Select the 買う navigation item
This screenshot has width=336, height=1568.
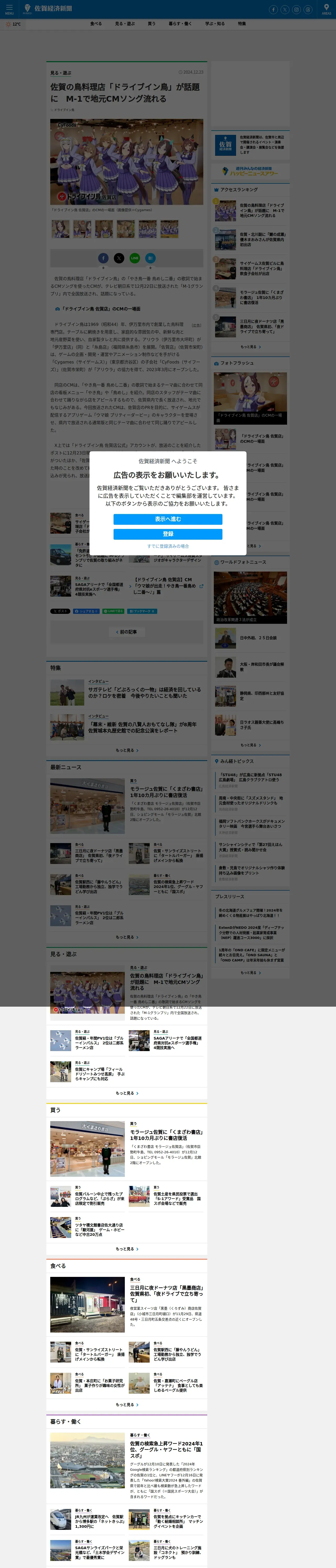(x=151, y=24)
